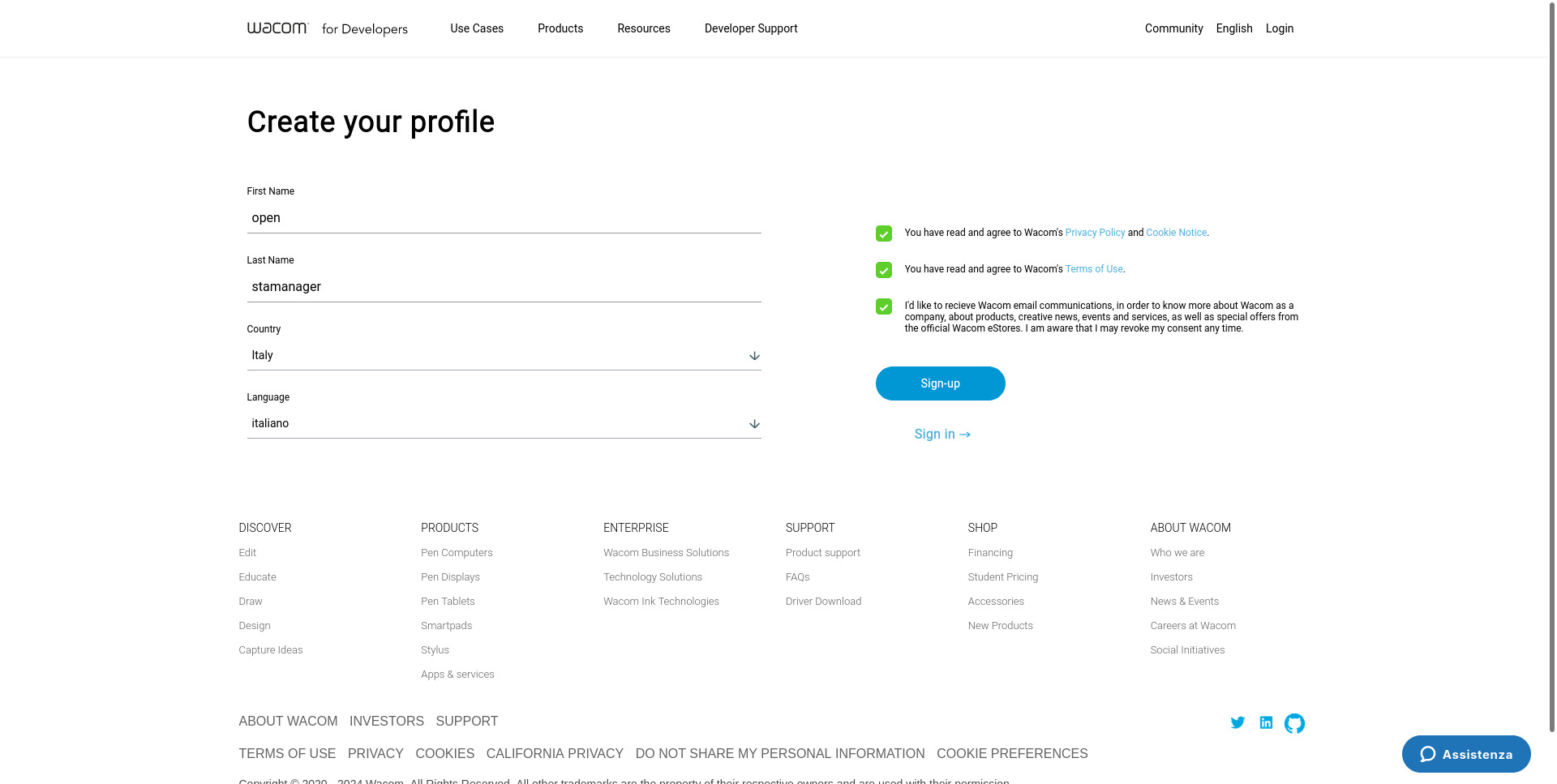Expand the Country dropdown showing Italy
The width and height of the screenshot is (1557, 784).
pos(504,356)
